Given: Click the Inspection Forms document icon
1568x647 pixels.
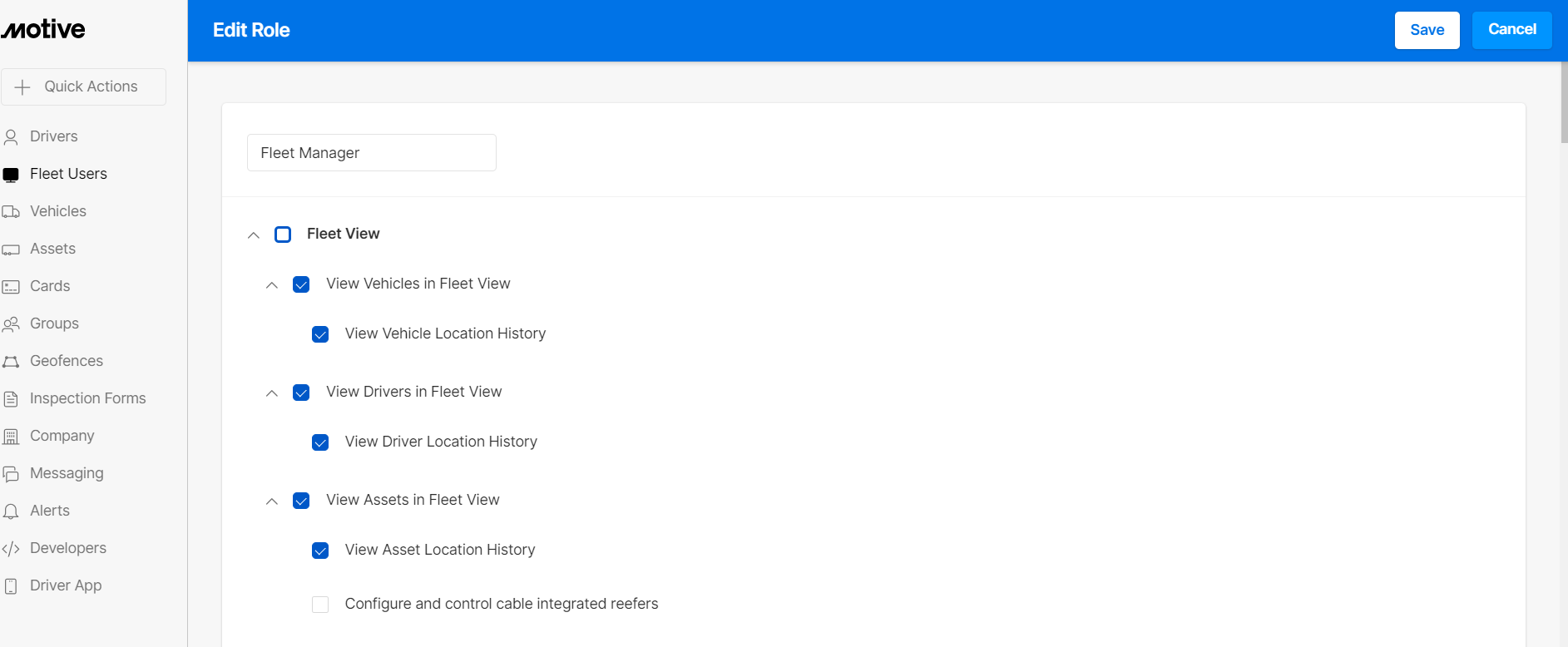Looking at the screenshot, I should (11, 399).
